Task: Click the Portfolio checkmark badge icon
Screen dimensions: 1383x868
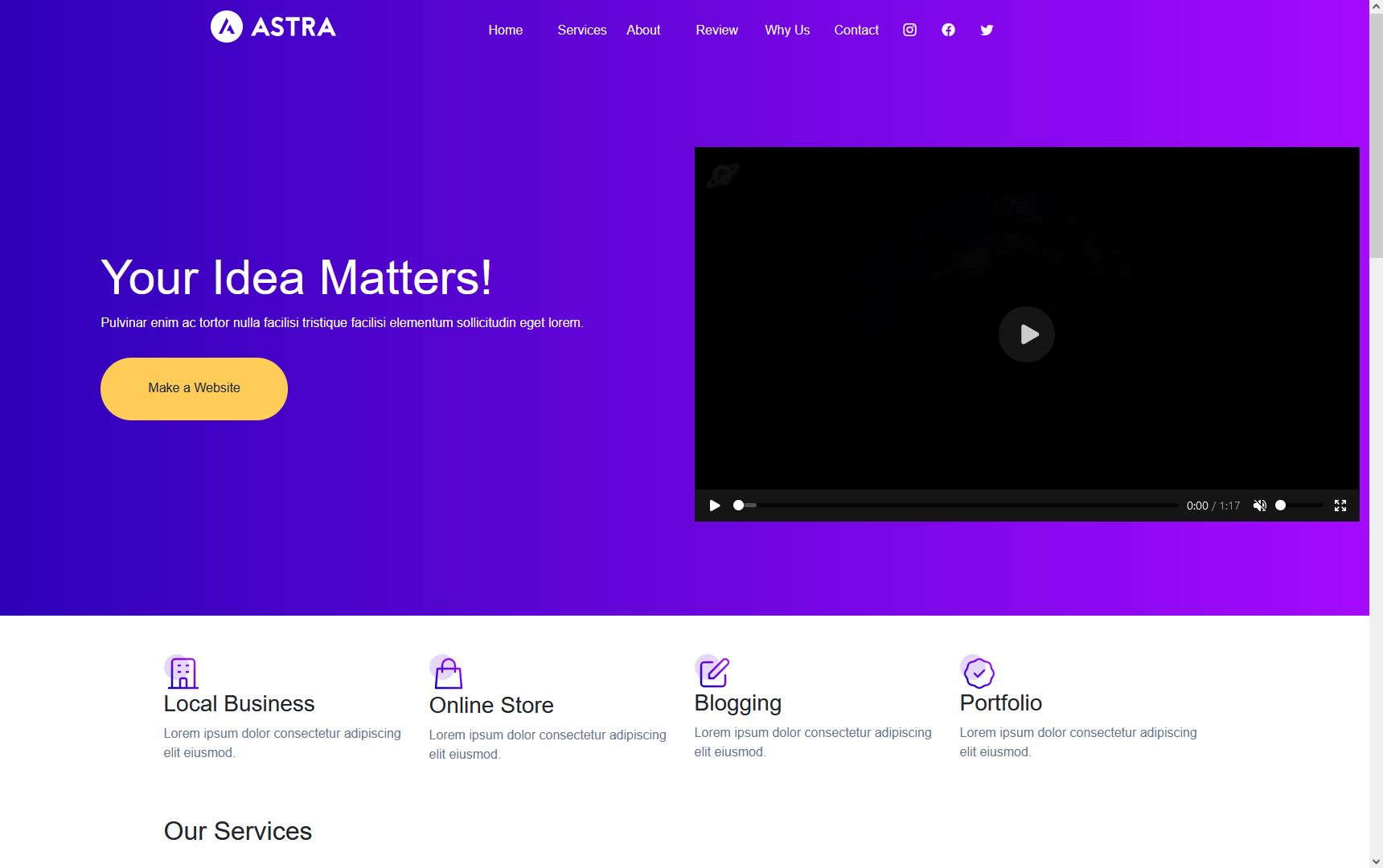Action: pos(979,673)
